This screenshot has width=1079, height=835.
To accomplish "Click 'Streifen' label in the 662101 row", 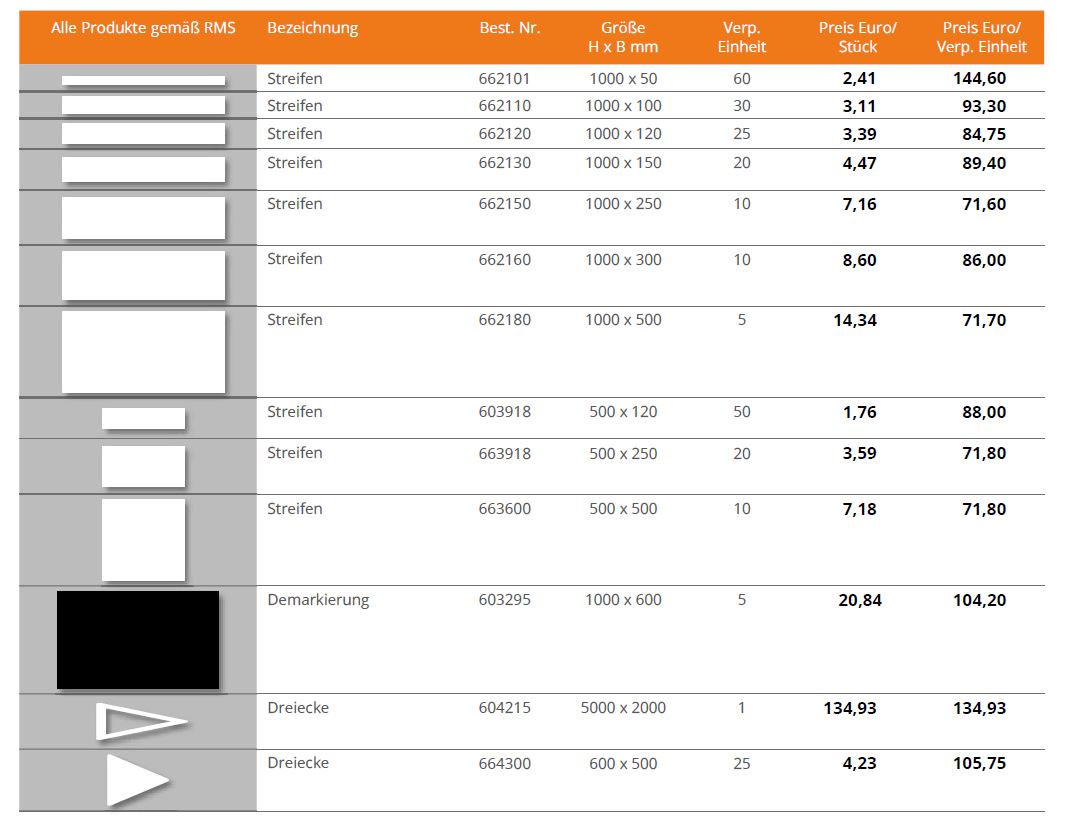I will coord(295,78).
